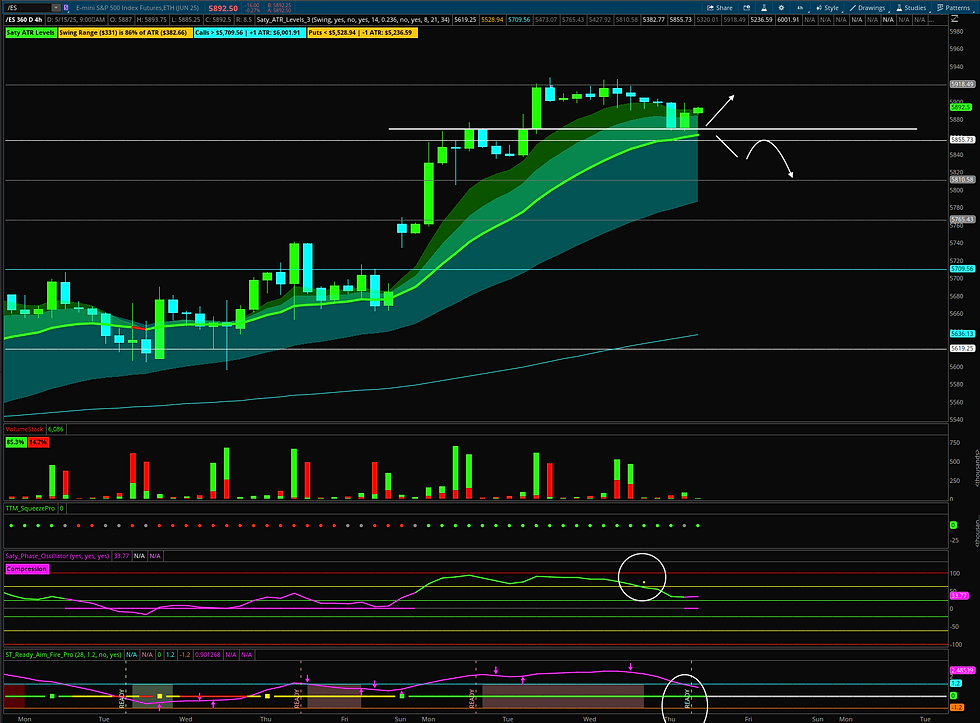
Task: Open the Style menu
Action: (828, 7)
